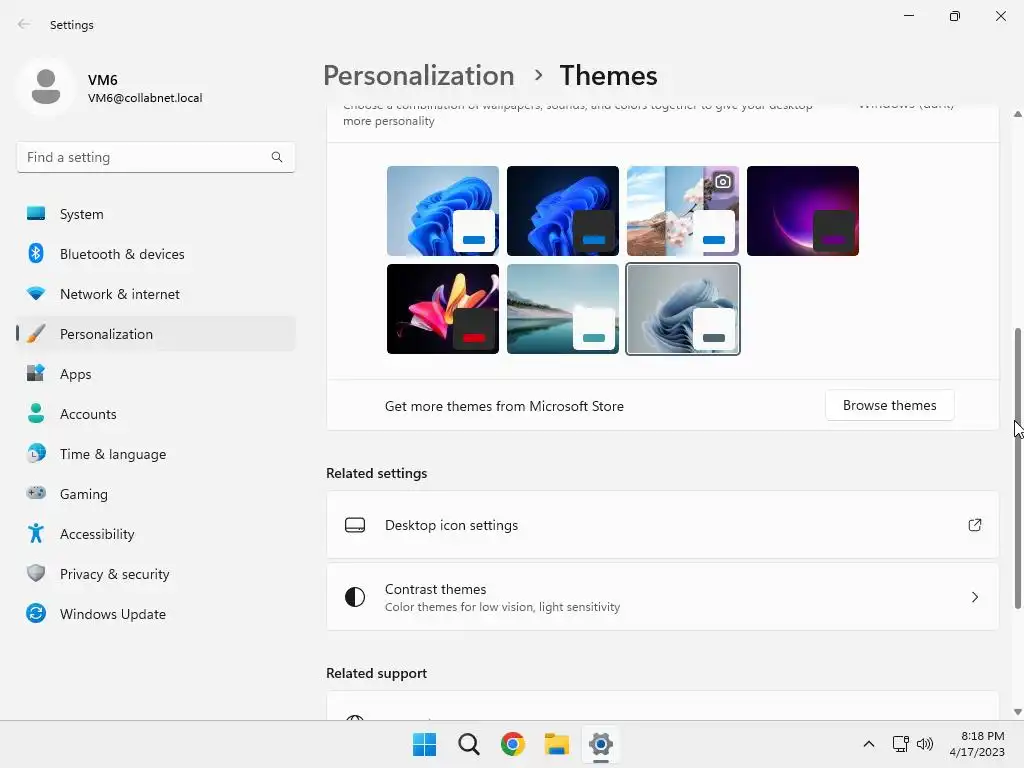1024x768 pixels.
Task: Click the Desktop icon settings external-link icon
Action: pyautogui.click(x=974, y=525)
